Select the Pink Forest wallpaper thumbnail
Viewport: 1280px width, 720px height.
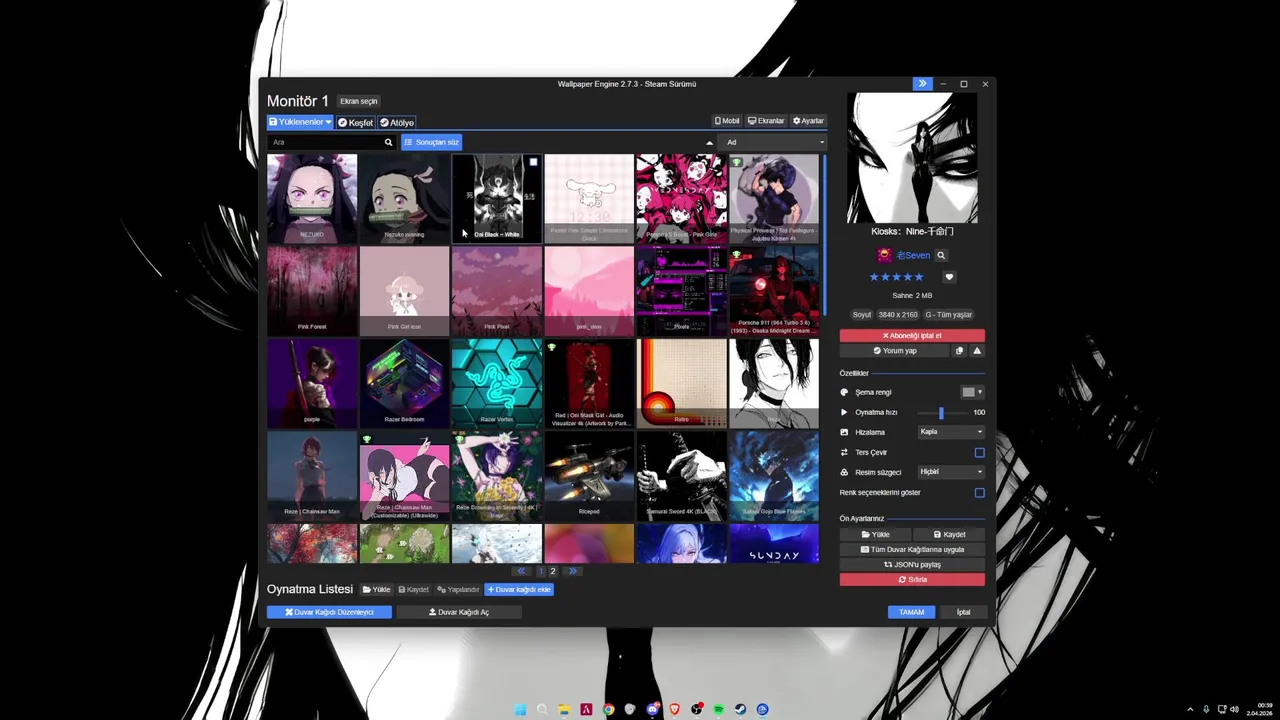click(312, 291)
